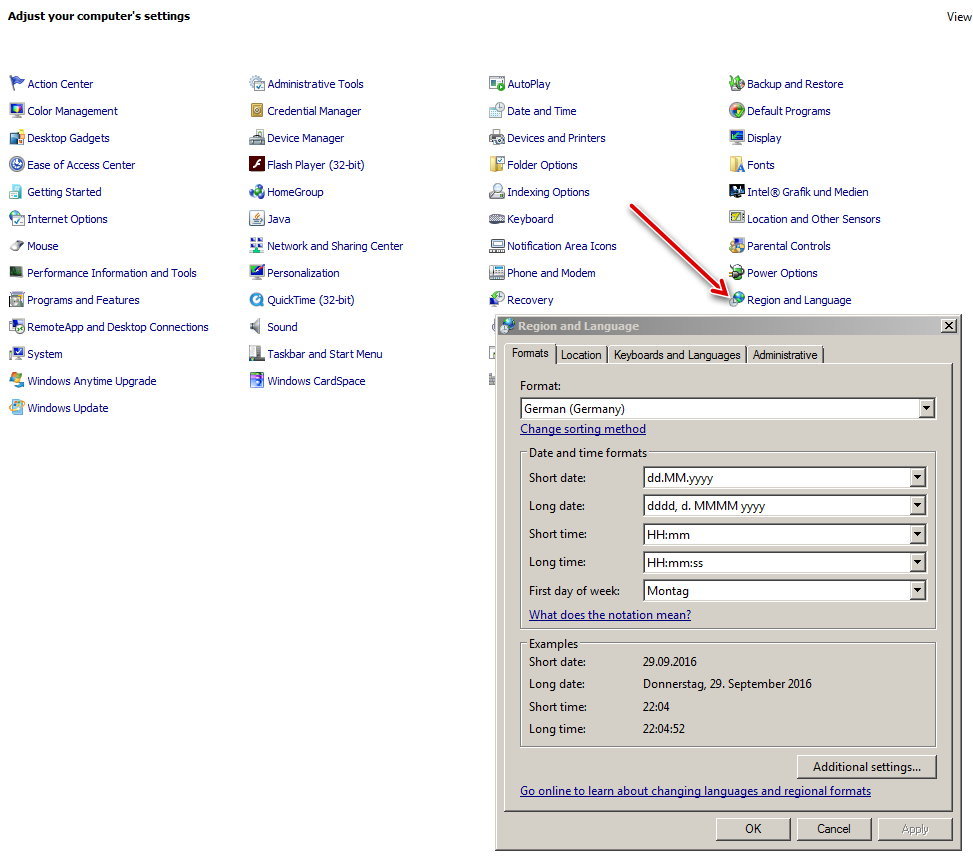Open the Long time format dropdown

click(x=917, y=563)
